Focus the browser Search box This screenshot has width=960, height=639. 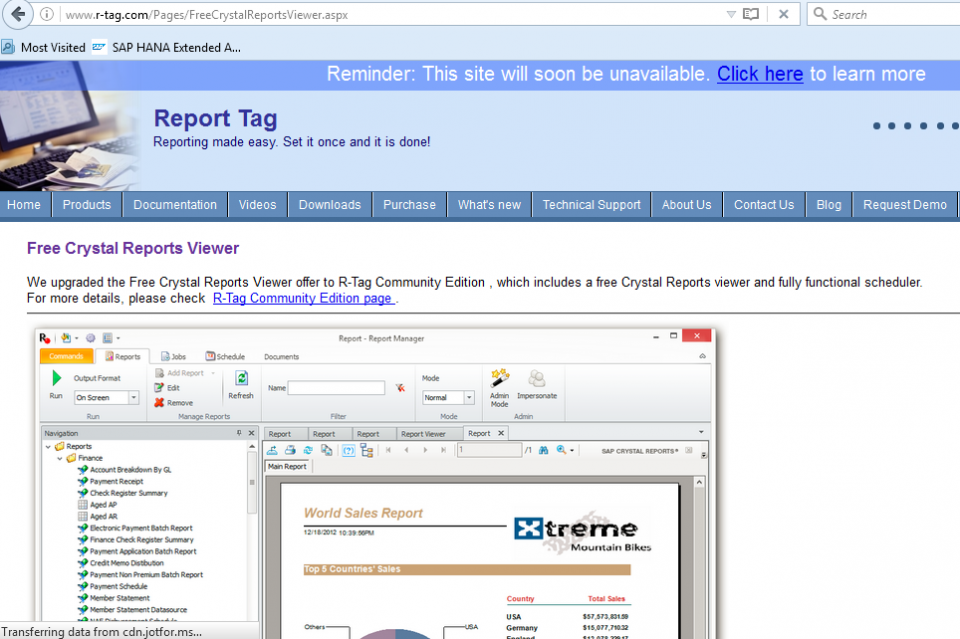[885, 14]
